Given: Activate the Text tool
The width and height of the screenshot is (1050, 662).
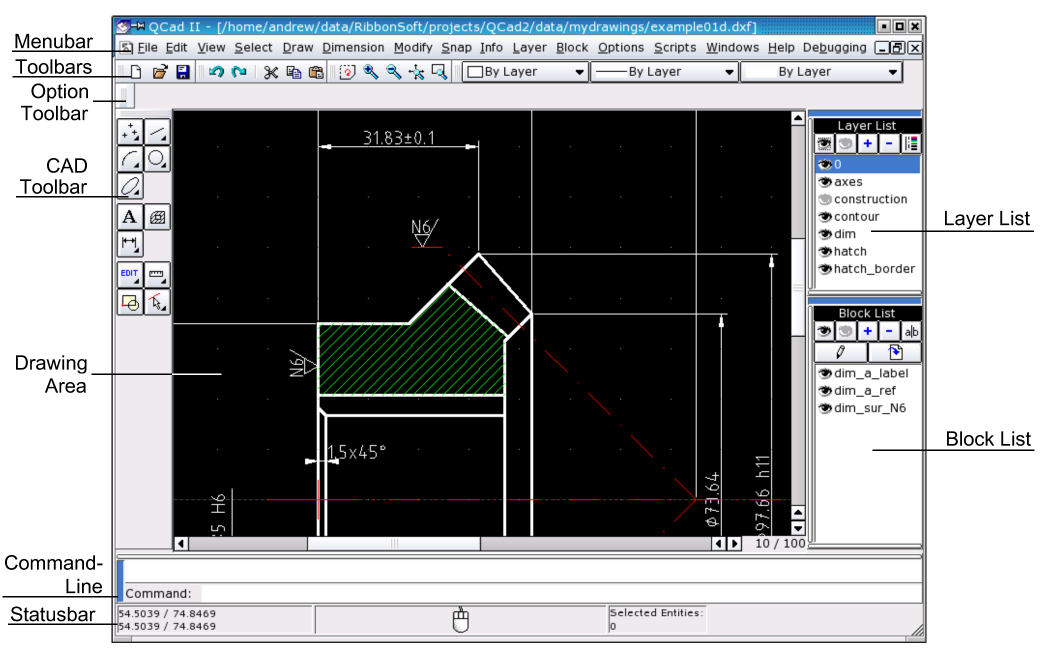Looking at the screenshot, I should 130,216.
